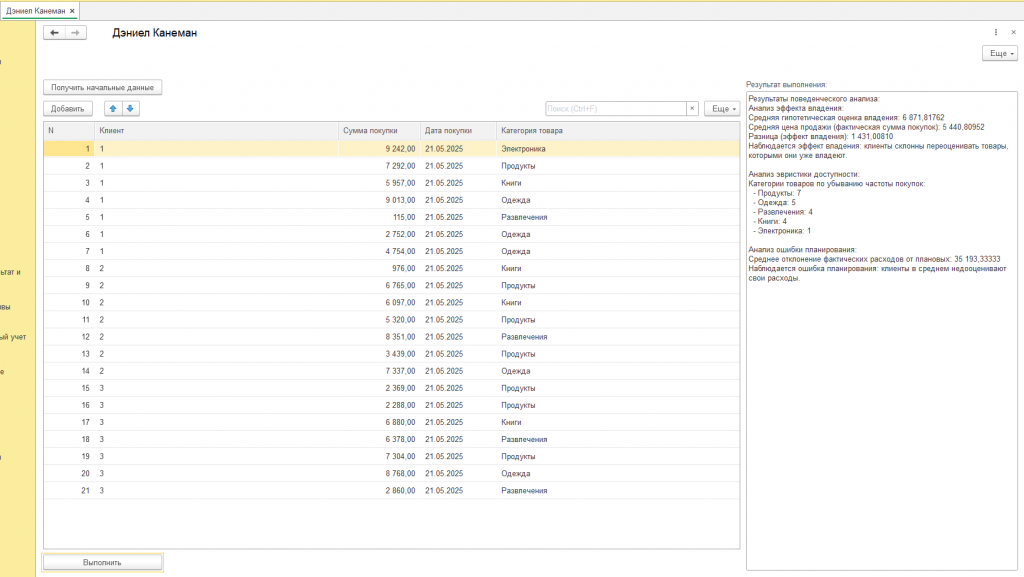Select the Электроника category cell
This screenshot has width=1024, height=577.
tap(618, 149)
